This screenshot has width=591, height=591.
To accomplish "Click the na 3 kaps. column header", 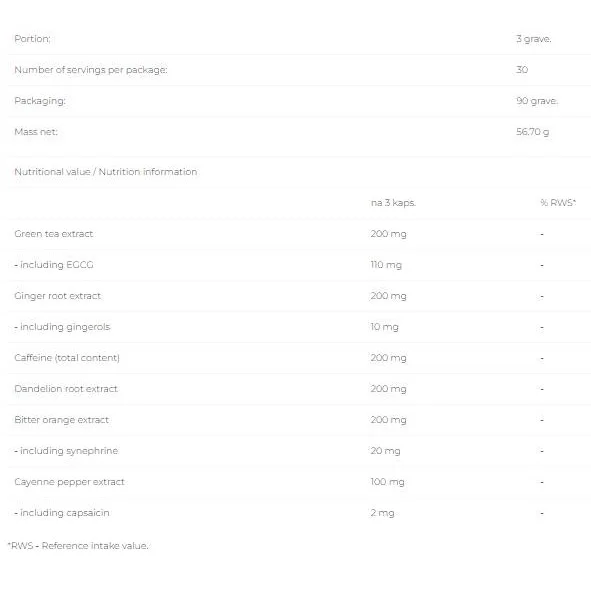I will [x=393, y=203].
